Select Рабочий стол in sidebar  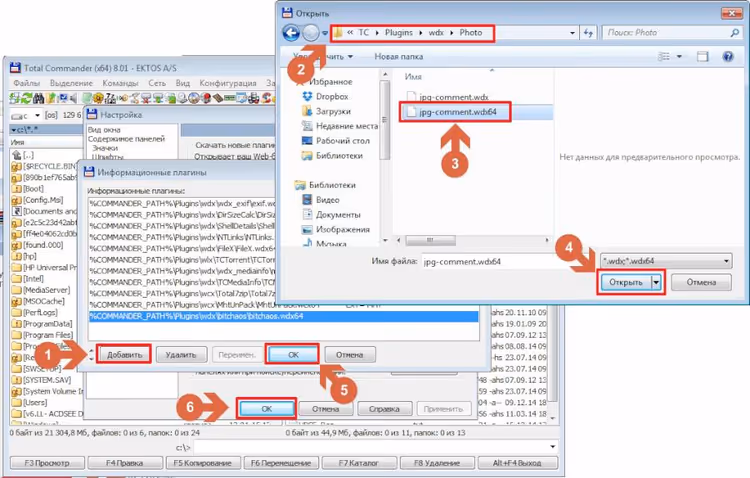[x=336, y=141]
